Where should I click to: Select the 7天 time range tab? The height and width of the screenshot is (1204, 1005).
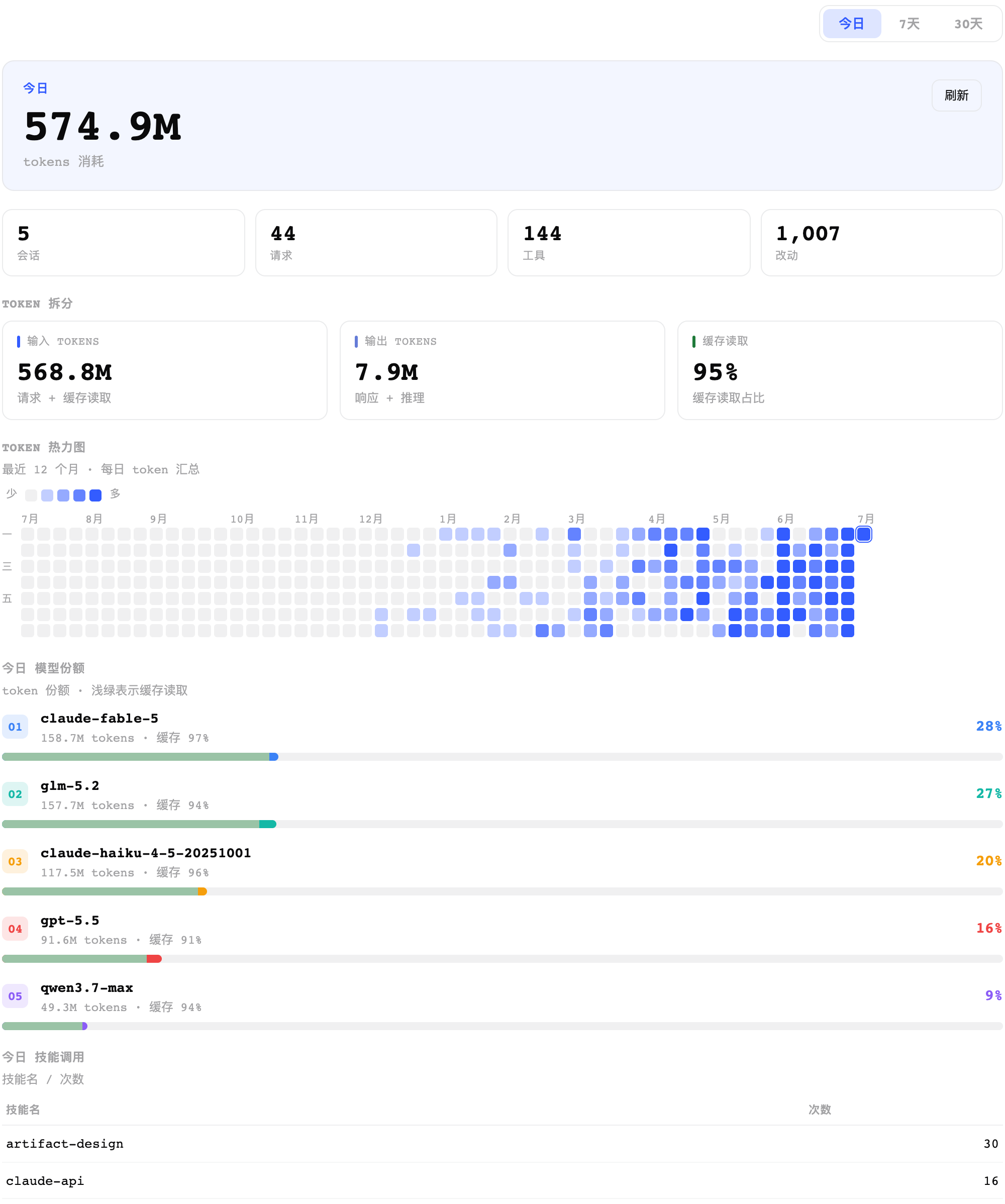coord(909,24)
